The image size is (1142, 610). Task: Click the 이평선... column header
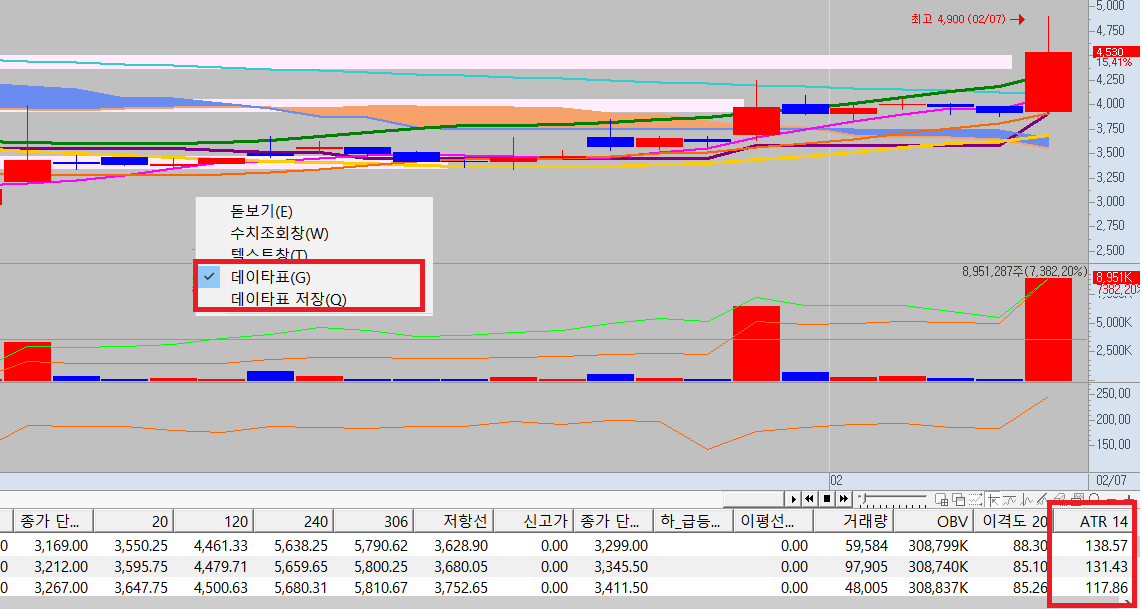[773, 521]
